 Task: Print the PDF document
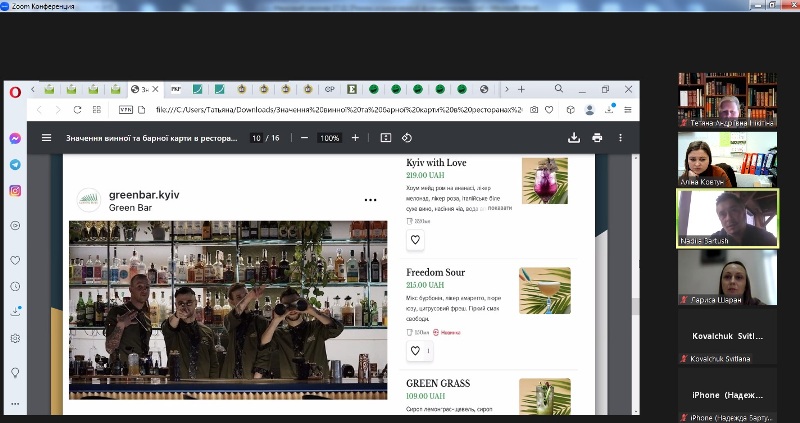click(x=597, y=138)
